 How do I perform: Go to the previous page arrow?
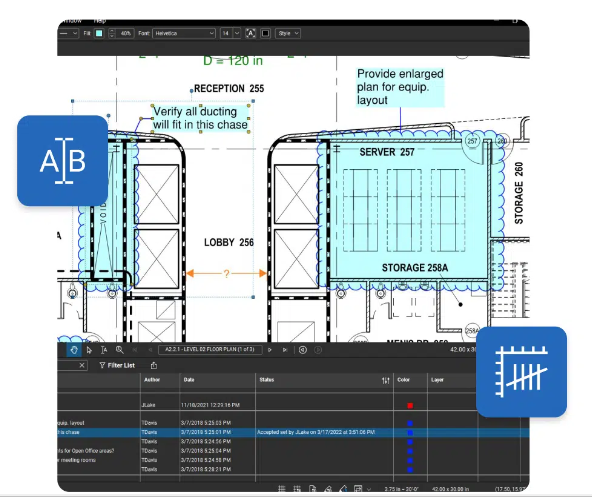point(150,350)
